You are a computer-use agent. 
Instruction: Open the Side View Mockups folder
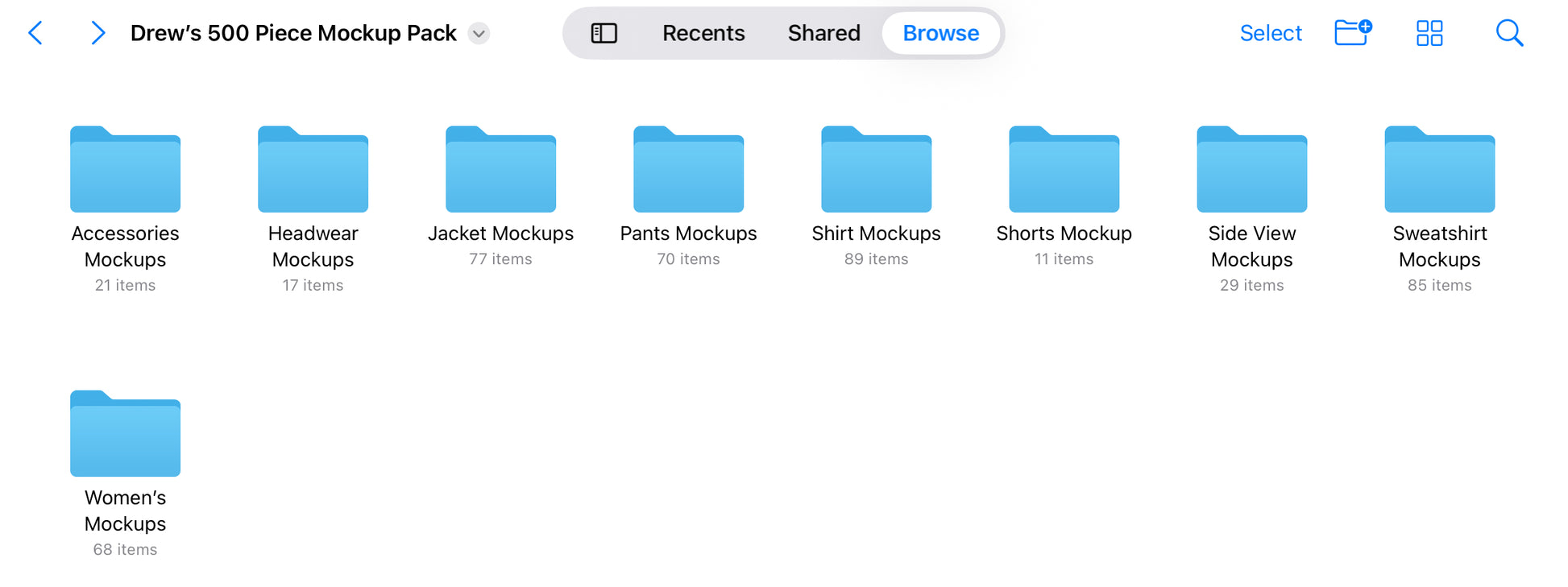[x=1251, y=170]
